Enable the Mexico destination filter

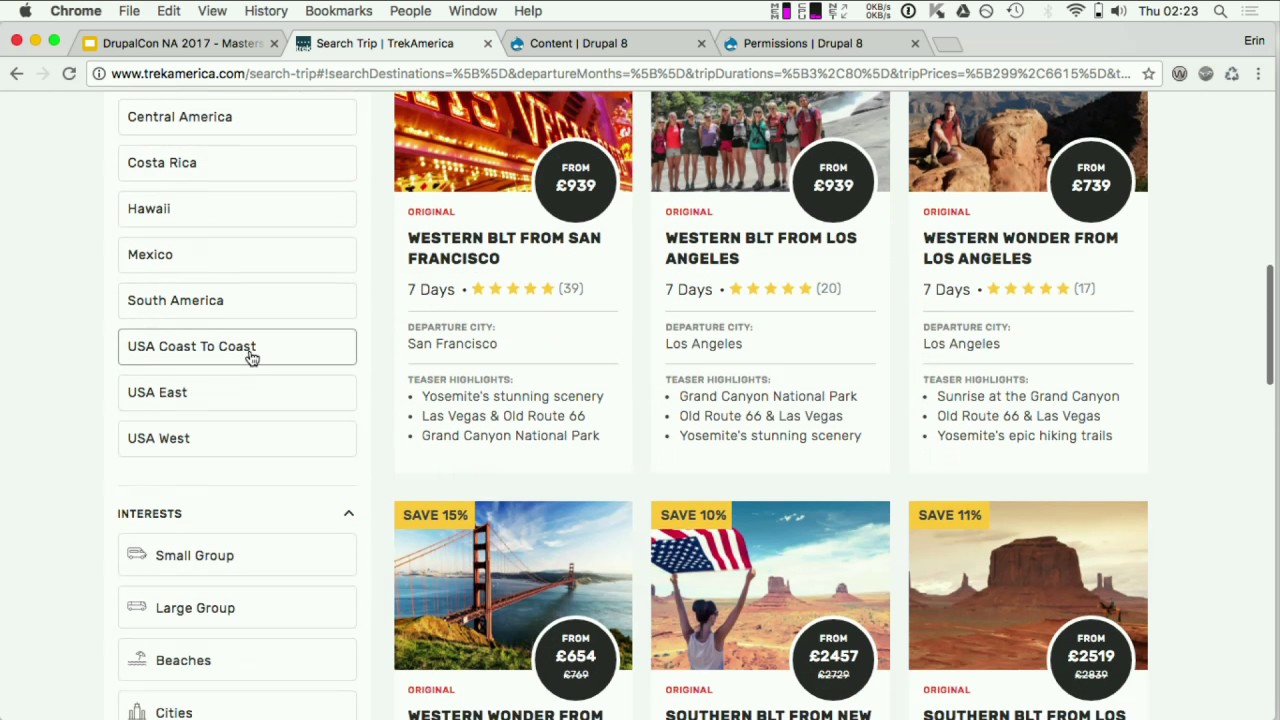237,255
